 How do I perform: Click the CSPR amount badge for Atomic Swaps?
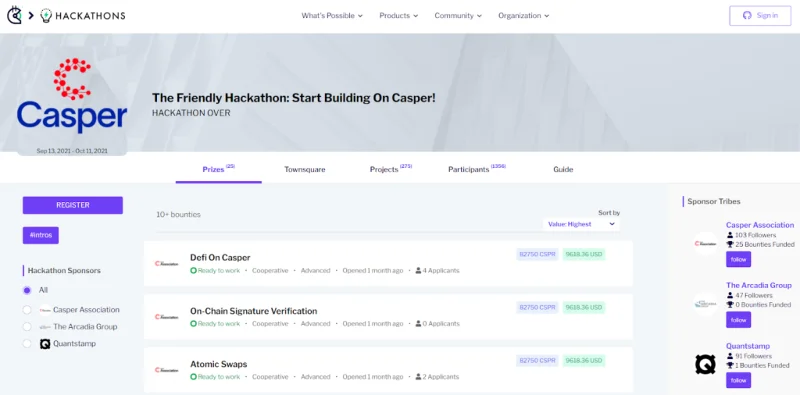pos(537,361)
